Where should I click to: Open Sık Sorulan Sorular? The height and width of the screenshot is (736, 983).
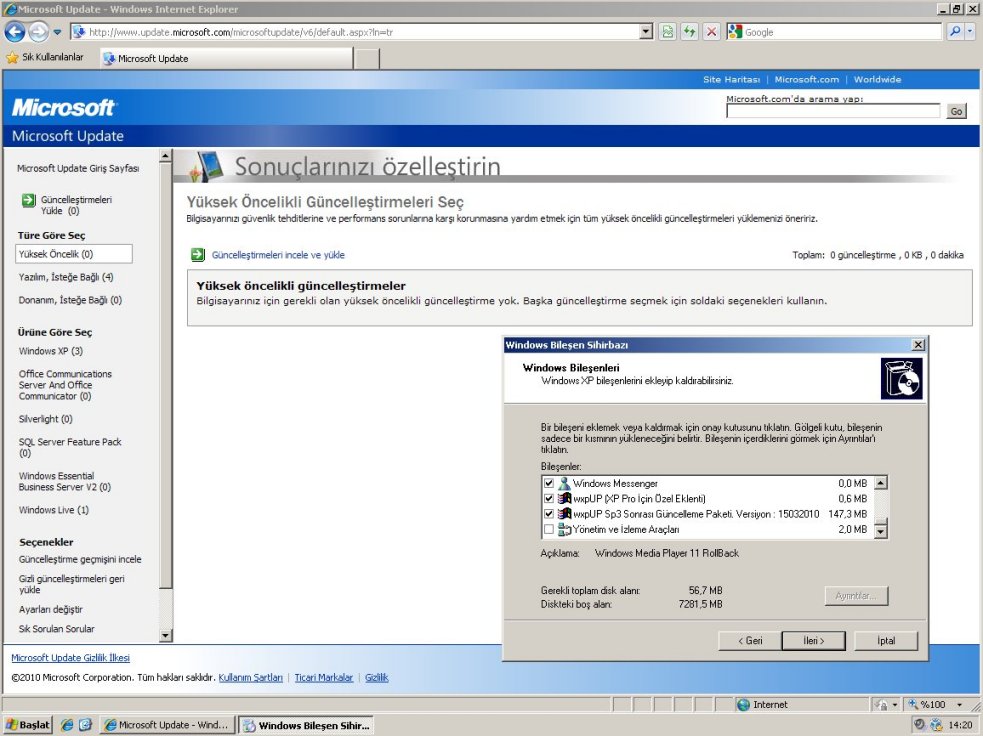click(x=56, y=629)
